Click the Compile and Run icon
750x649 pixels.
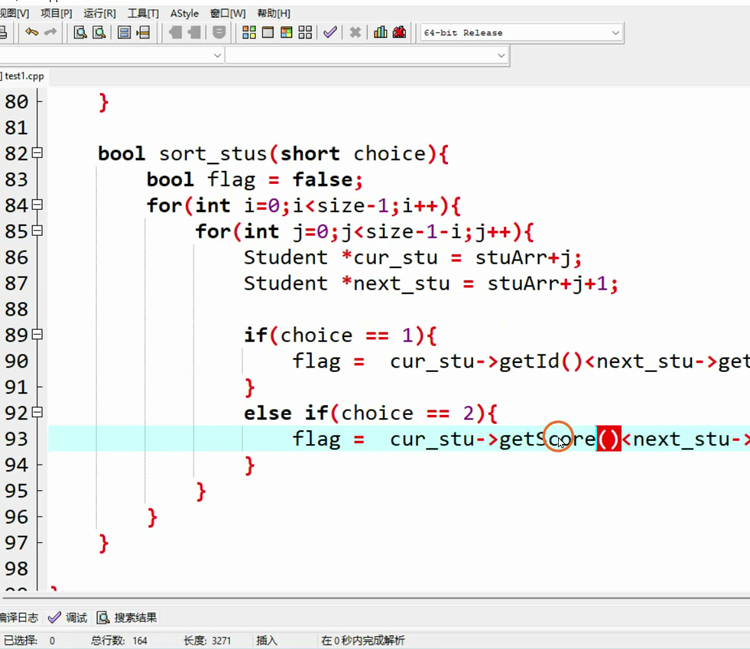(287, 33)
